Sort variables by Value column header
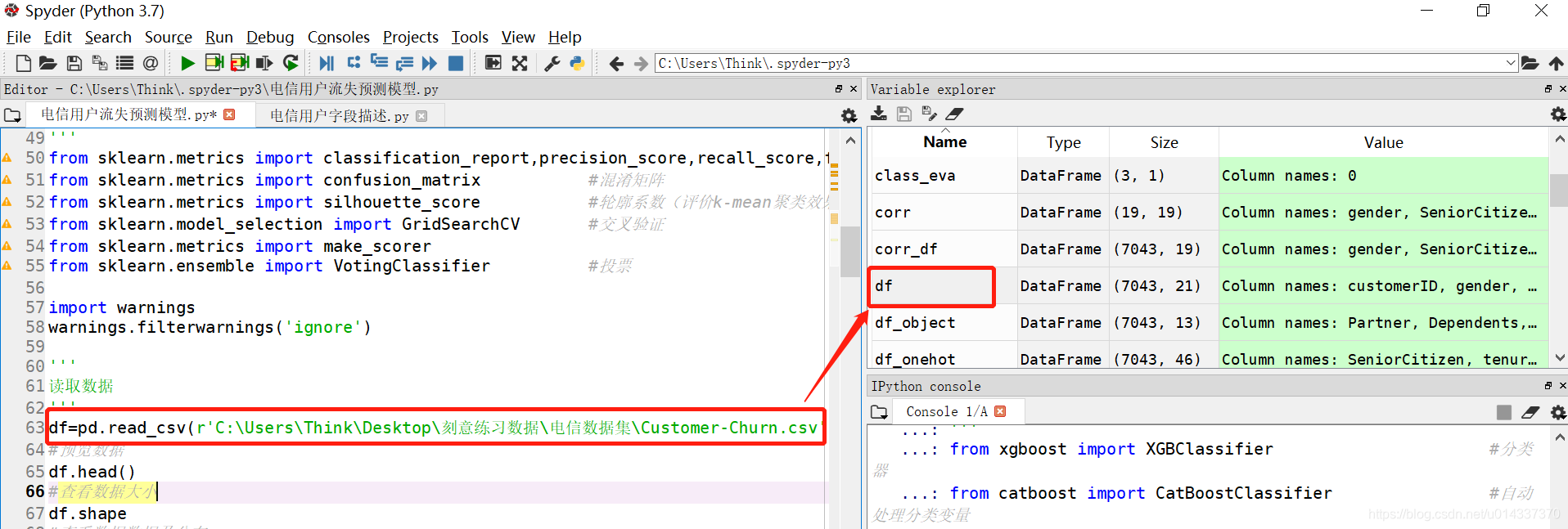This screenshot has width=1568, height=529. click(1383, 142)
